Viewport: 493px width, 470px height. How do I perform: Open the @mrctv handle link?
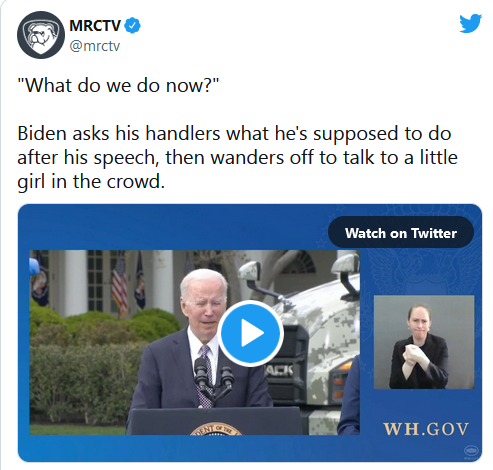pyautogui.click(x=95, y=46)
